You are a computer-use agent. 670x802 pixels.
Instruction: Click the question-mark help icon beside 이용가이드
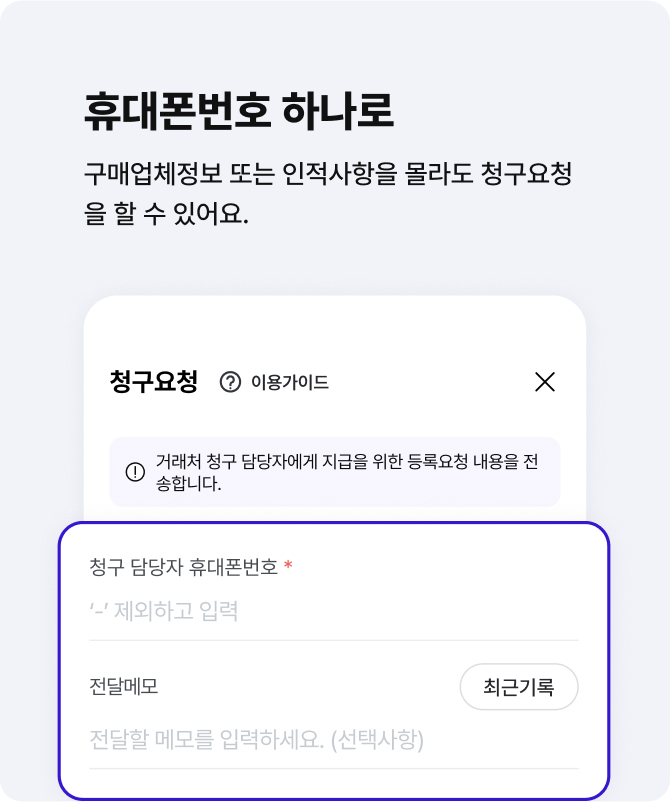point(230,382)
